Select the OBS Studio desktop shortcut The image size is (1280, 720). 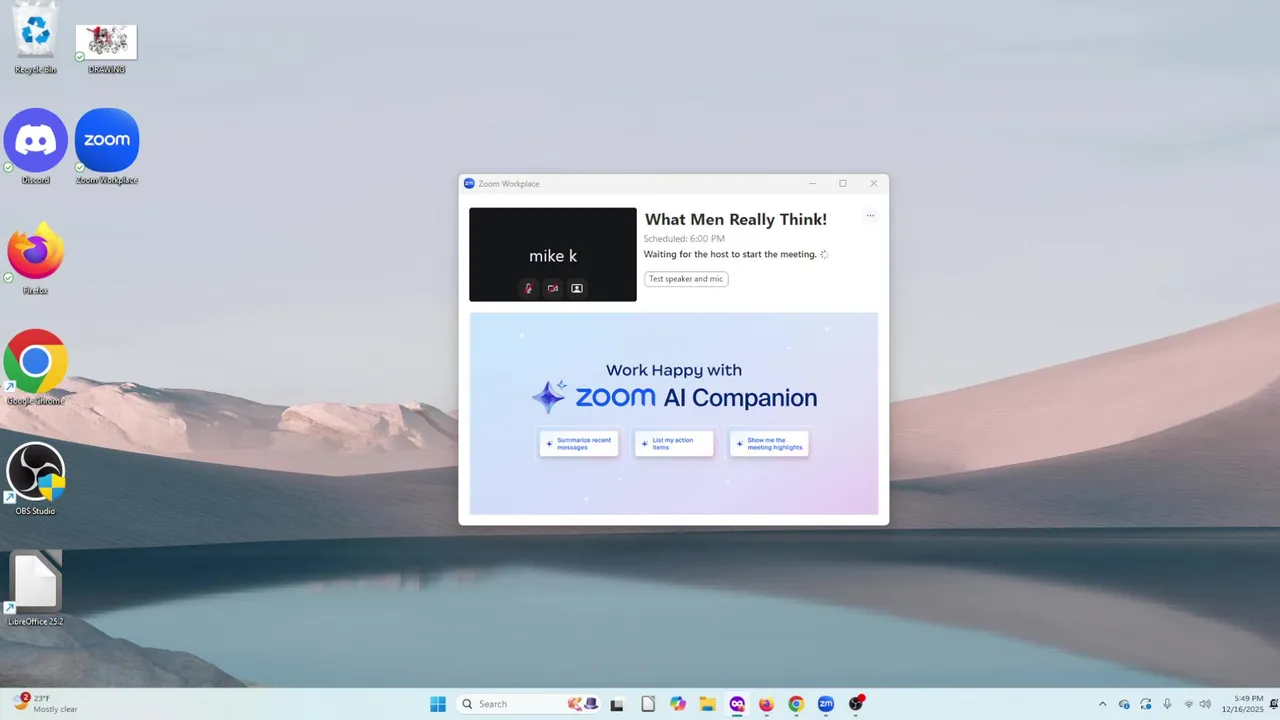(36, 478)
